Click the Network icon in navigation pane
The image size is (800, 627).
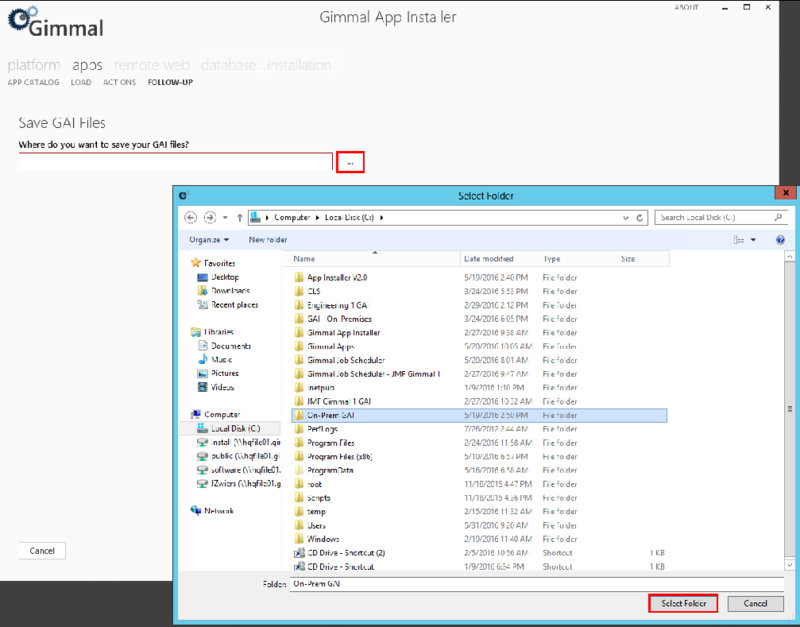196,509
